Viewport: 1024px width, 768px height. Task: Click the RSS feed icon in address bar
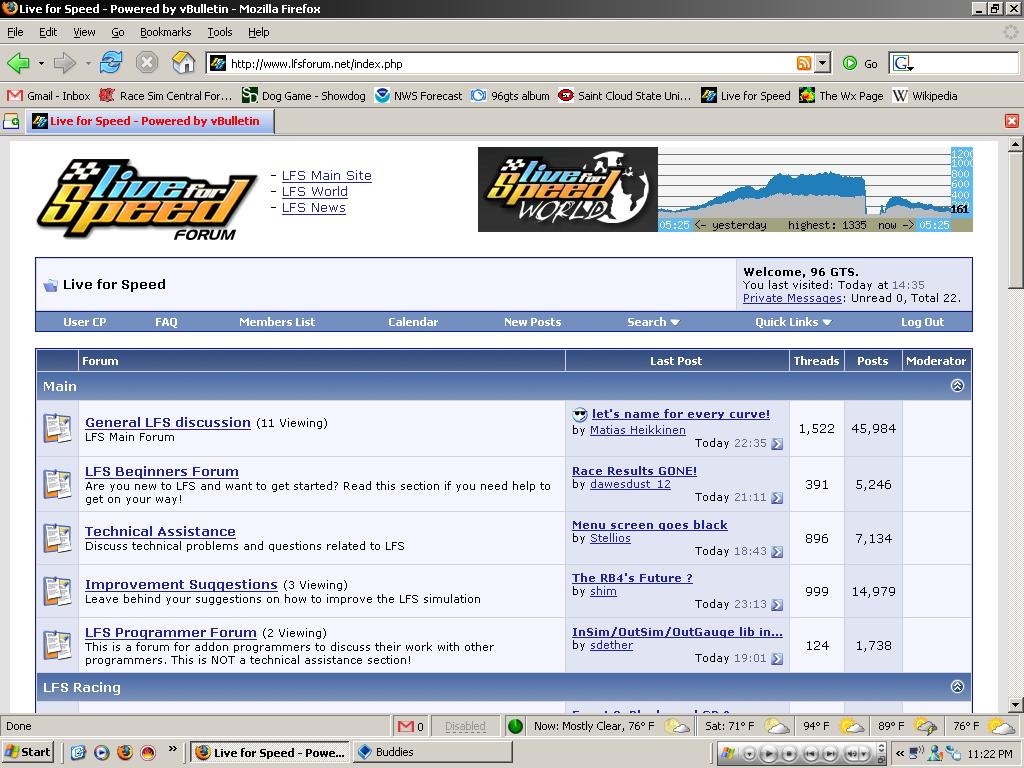click(x=804, y=63)
